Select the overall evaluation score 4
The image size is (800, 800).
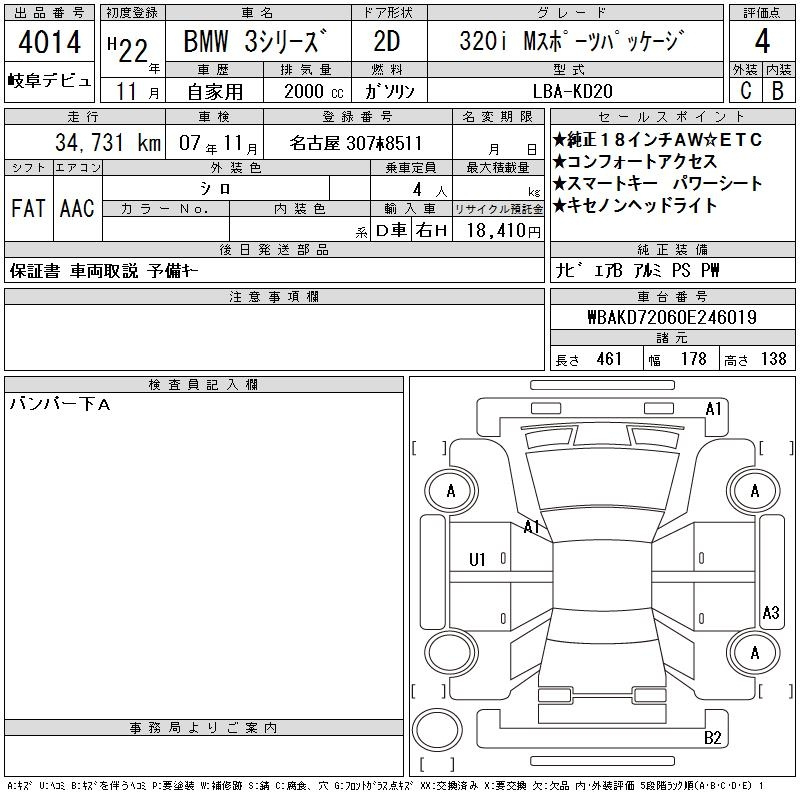point(762,41)
